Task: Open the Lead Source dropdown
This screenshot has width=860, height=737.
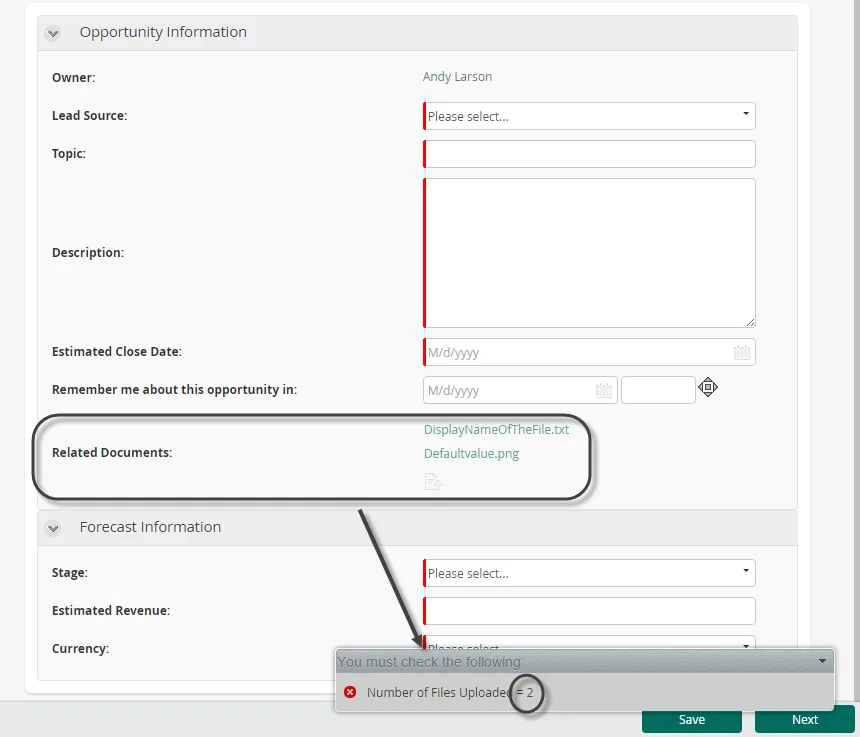Action: click(x=589, y=116)
